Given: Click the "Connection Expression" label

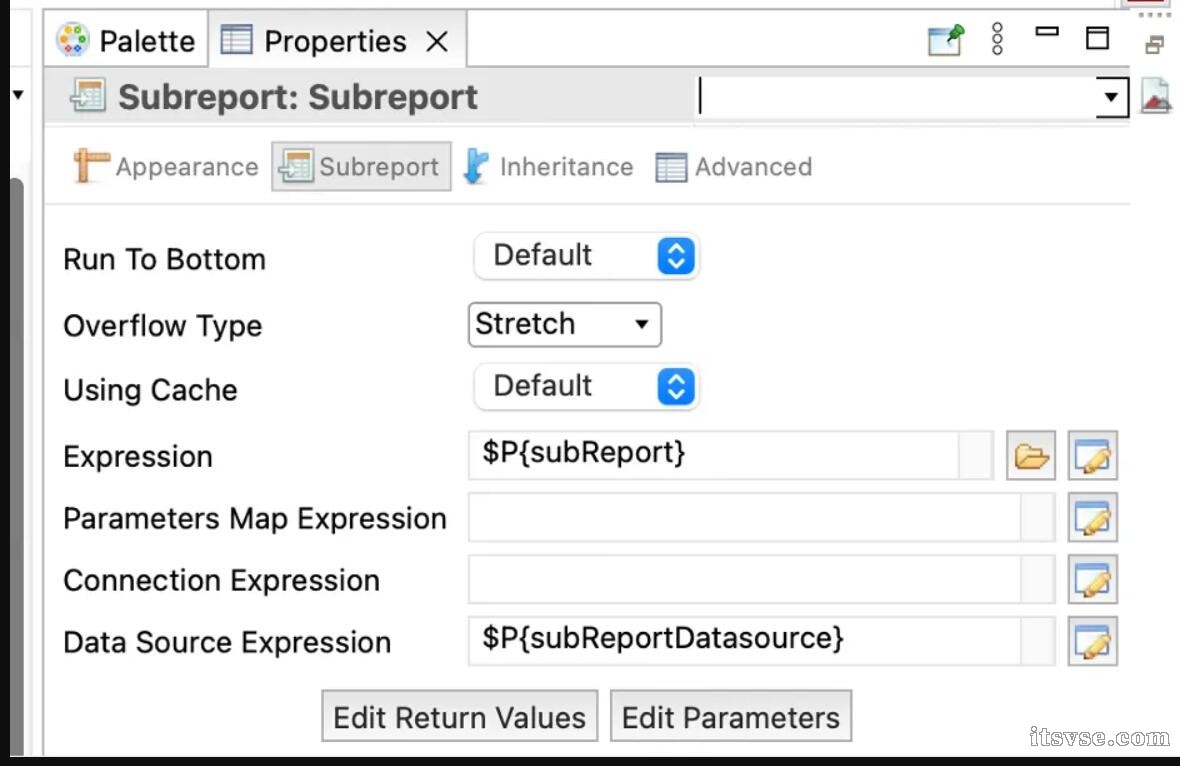Looking at the screenshot, I should (222, 580).
